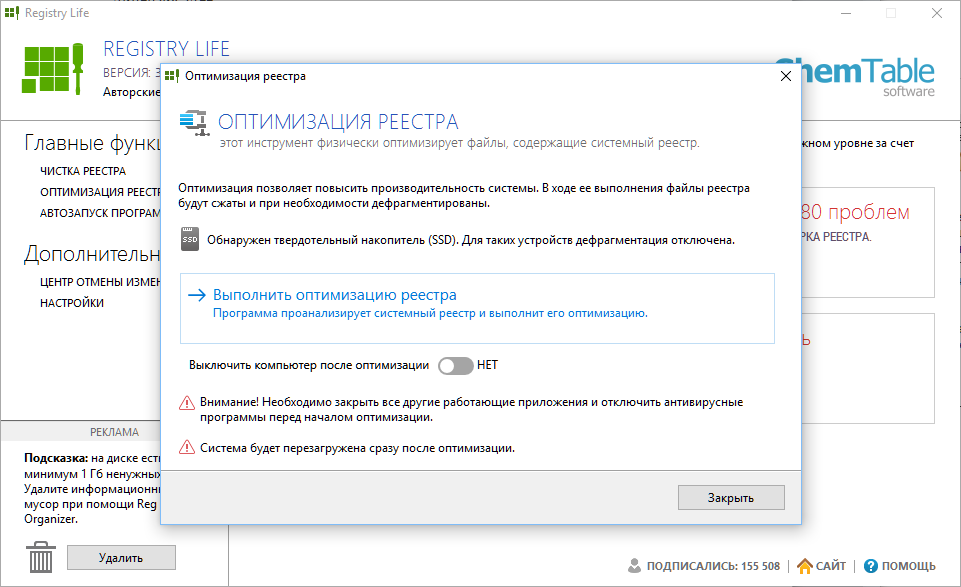
Task: Close the Registry Life main window
Action: coord(936,13)
